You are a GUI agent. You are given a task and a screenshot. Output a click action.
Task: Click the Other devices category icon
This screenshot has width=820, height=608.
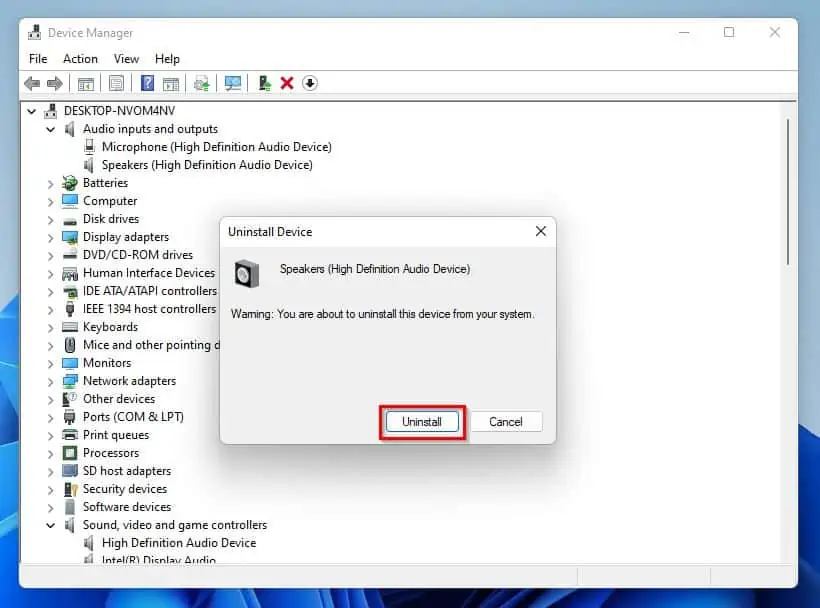click(x=70, y=399)
